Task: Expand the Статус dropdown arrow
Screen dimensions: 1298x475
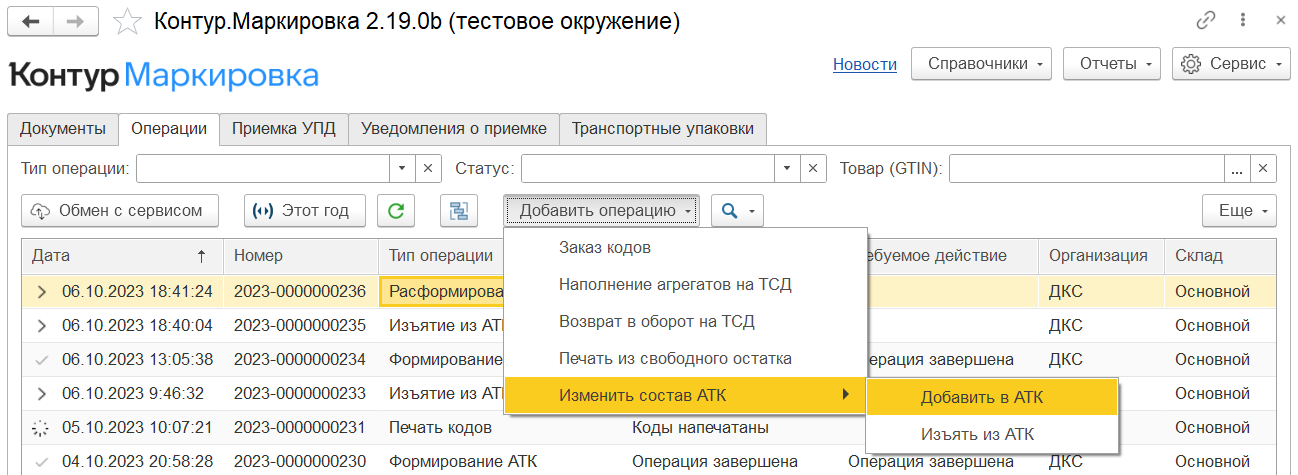Action: [x=788, y=169]
